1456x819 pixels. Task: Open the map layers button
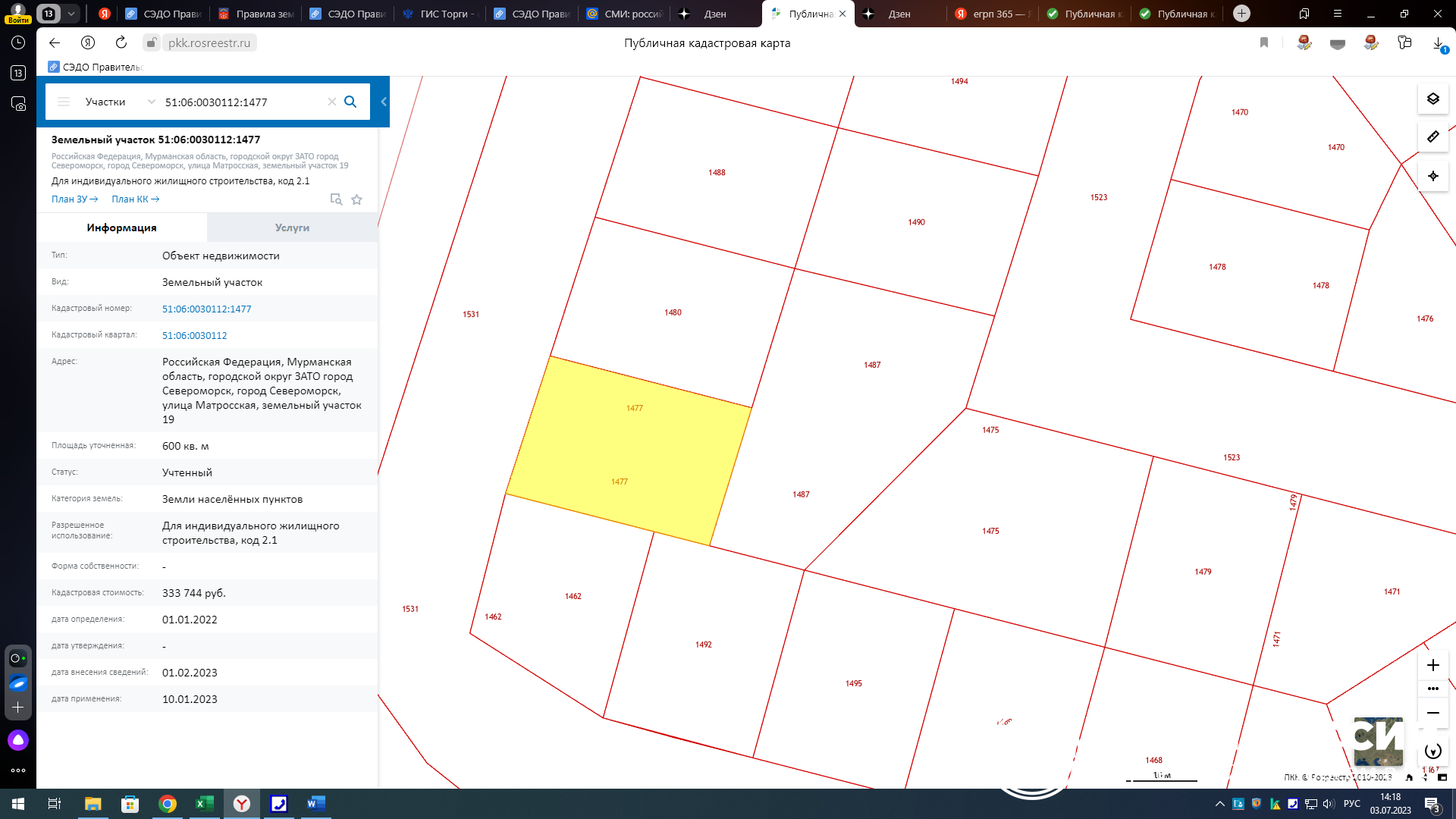(x=1432, y=99)
